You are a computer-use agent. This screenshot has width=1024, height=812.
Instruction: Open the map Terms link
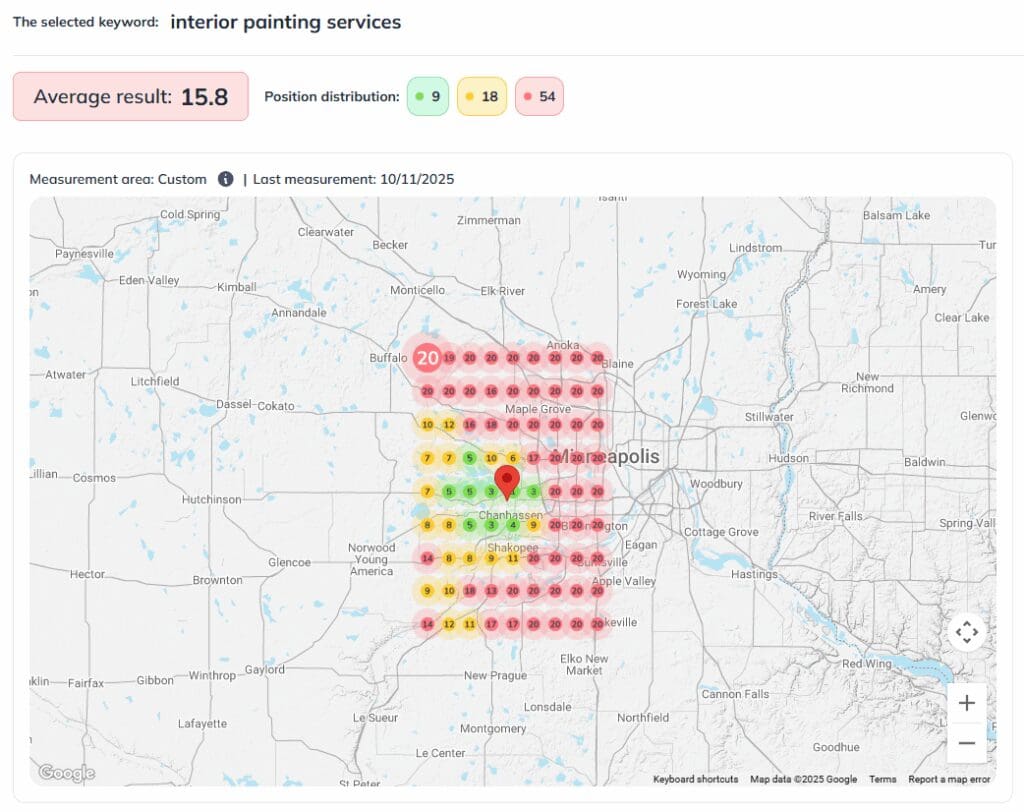tap(882, 780)
